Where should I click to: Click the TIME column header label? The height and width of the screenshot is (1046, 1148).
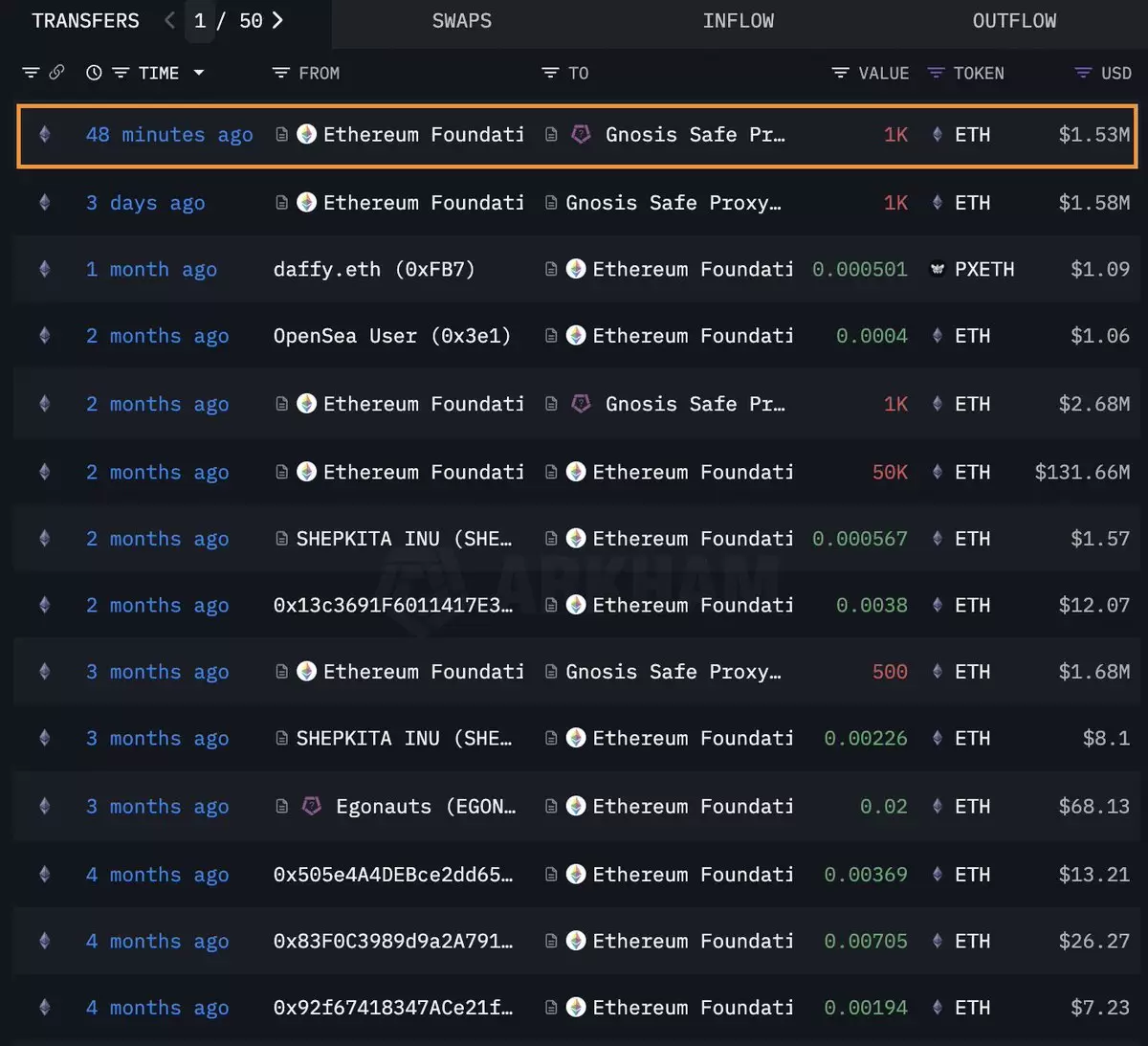tap(159, 73)
